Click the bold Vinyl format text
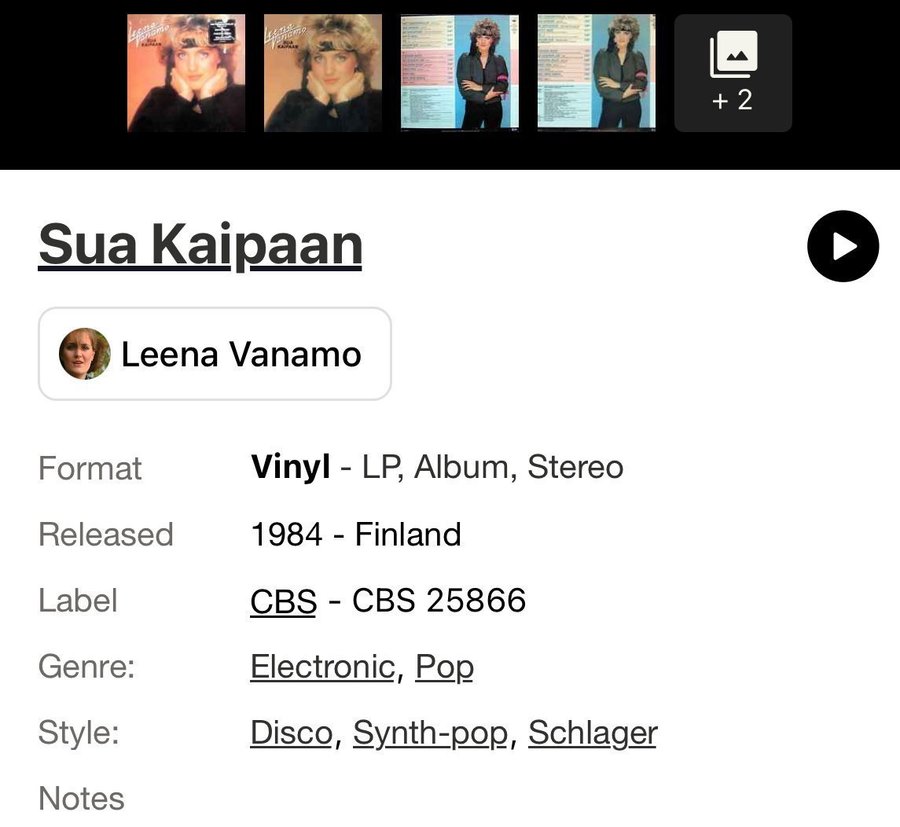Viewport: 900px width, 827px height. 290,468
